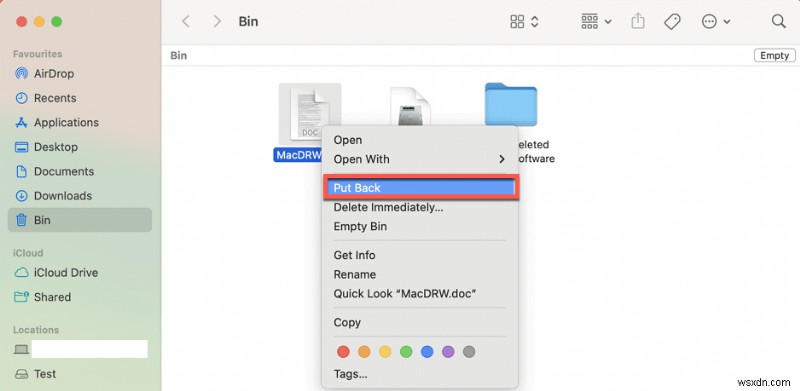
Task: Select the Shared folder icon
Action: tap(21, 297)
